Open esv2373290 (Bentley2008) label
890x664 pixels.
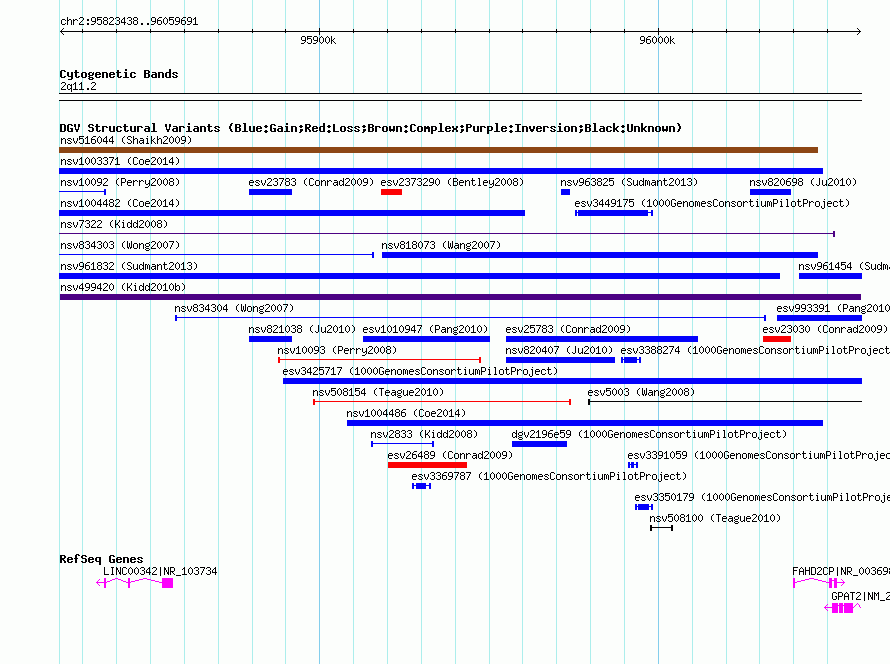(x=452, y=182)
